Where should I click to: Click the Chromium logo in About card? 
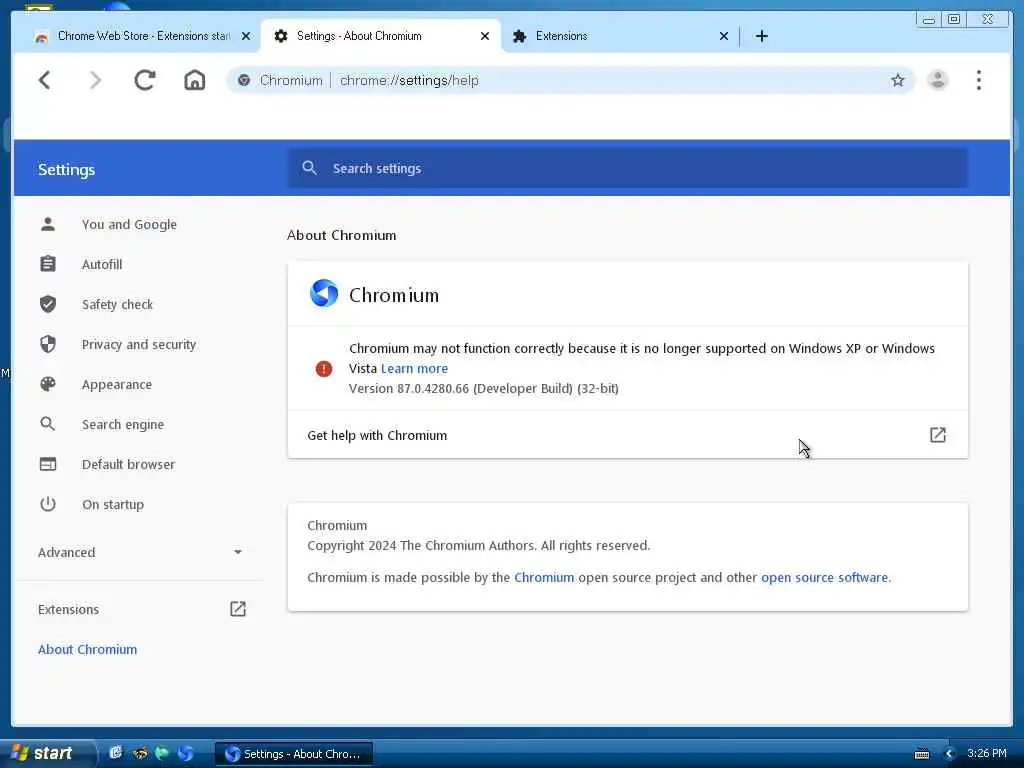point(324,293)
